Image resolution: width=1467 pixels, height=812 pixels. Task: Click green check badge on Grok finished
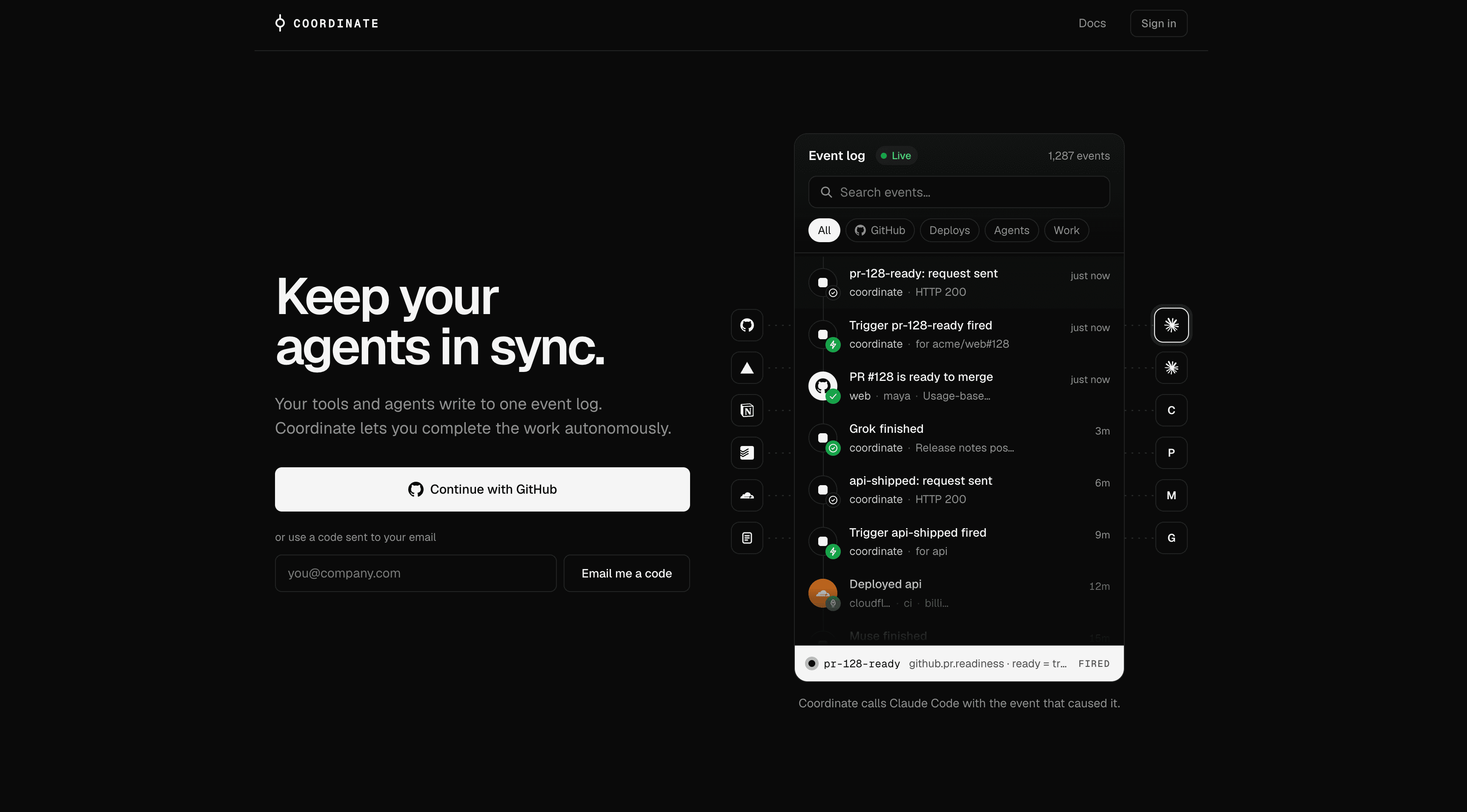pyautogui.click(x=833, y=448)
